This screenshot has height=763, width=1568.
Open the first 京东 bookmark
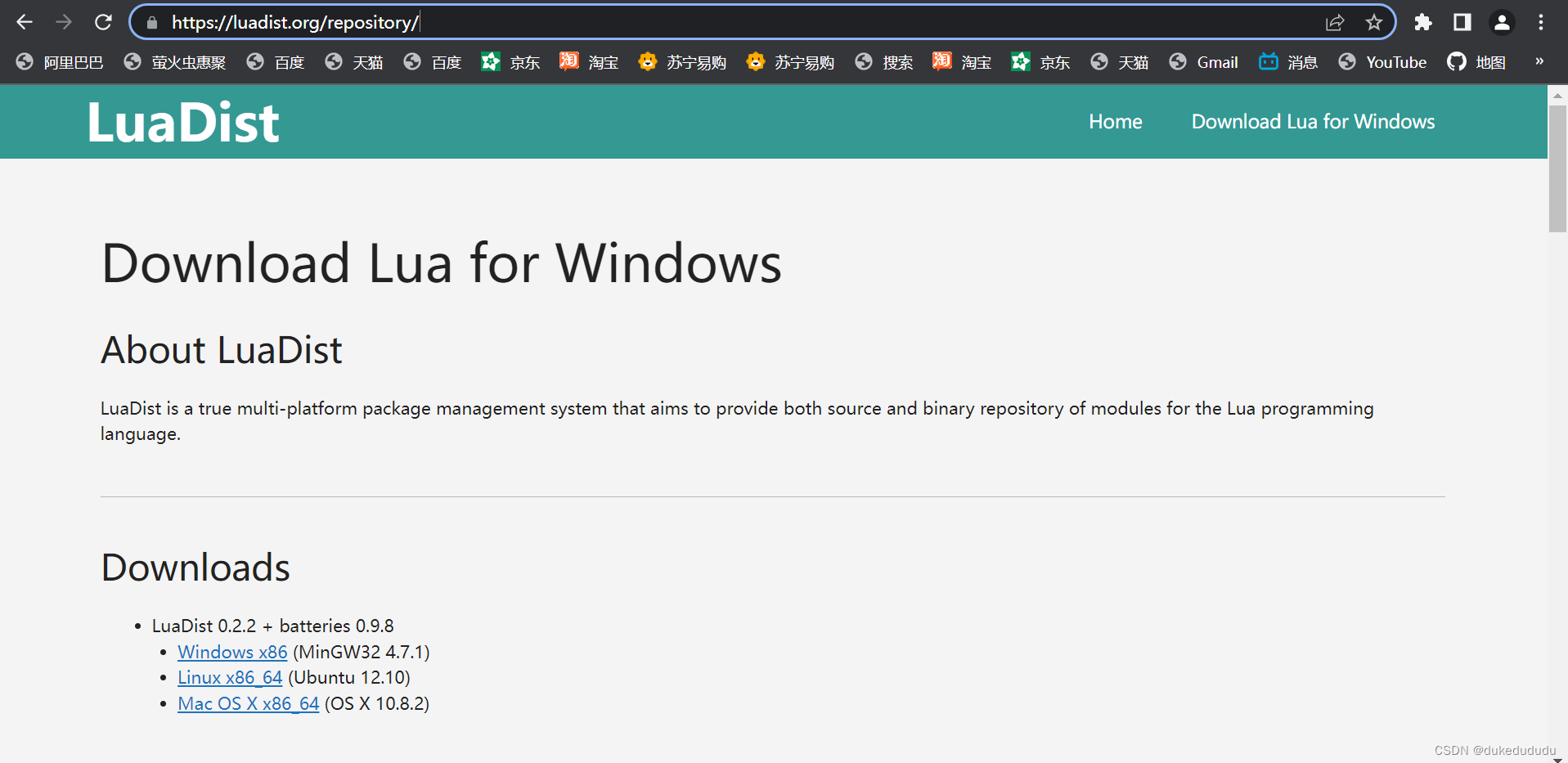tap(511, 62)
